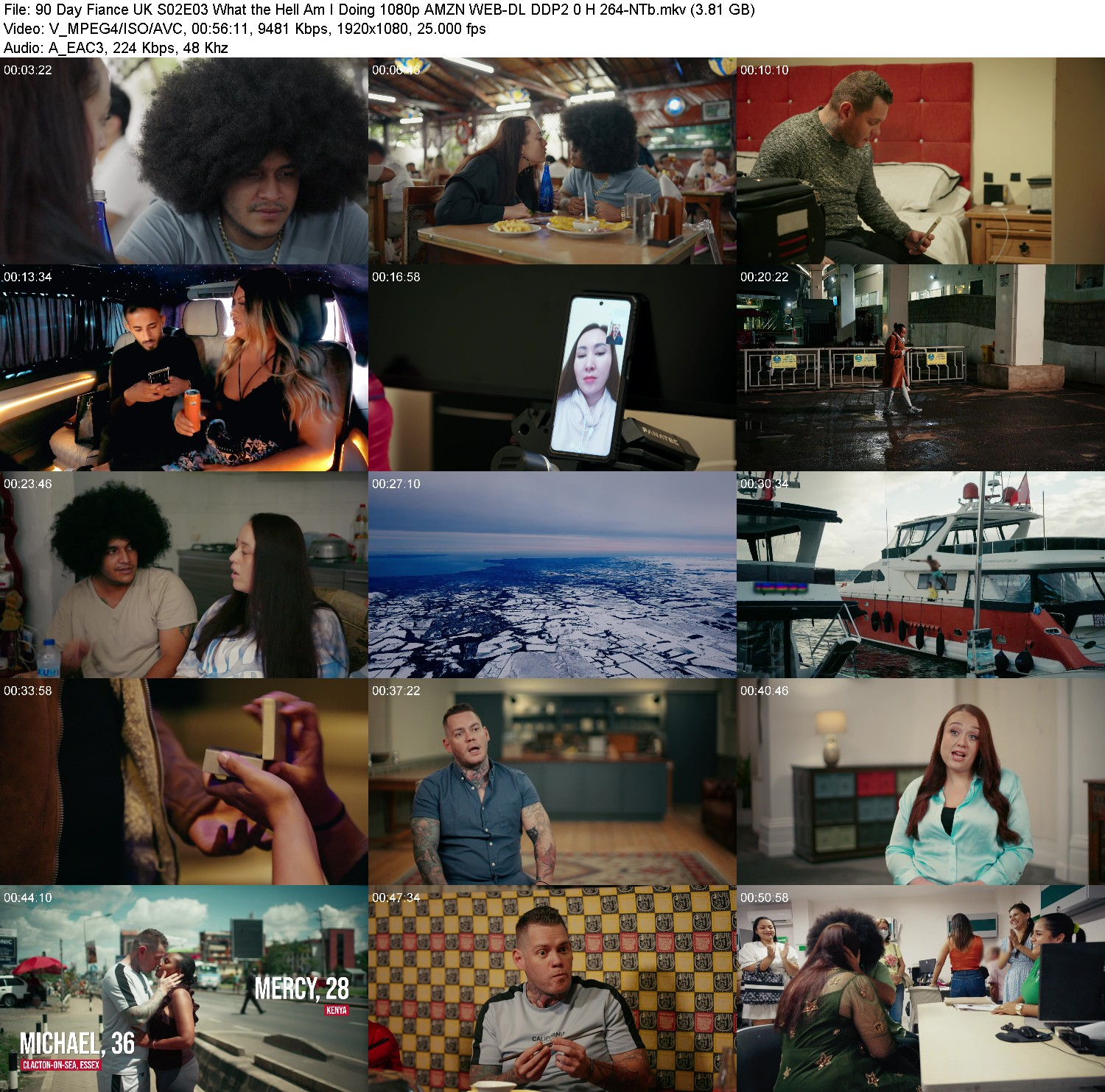Click the CLACTON-ON-SEA, ESSEX location tag
Image resolution: width=1105 pixels, height=1092 pixels.
pyautogui.click(x=61, y=1065)
